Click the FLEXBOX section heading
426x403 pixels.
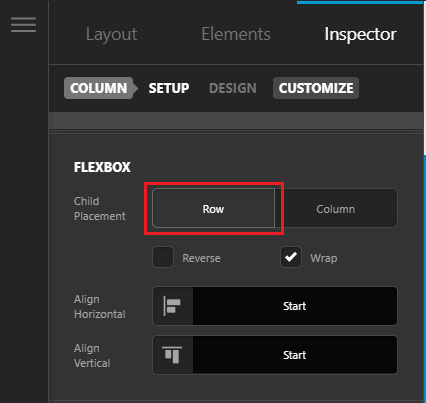pos(102,167)
